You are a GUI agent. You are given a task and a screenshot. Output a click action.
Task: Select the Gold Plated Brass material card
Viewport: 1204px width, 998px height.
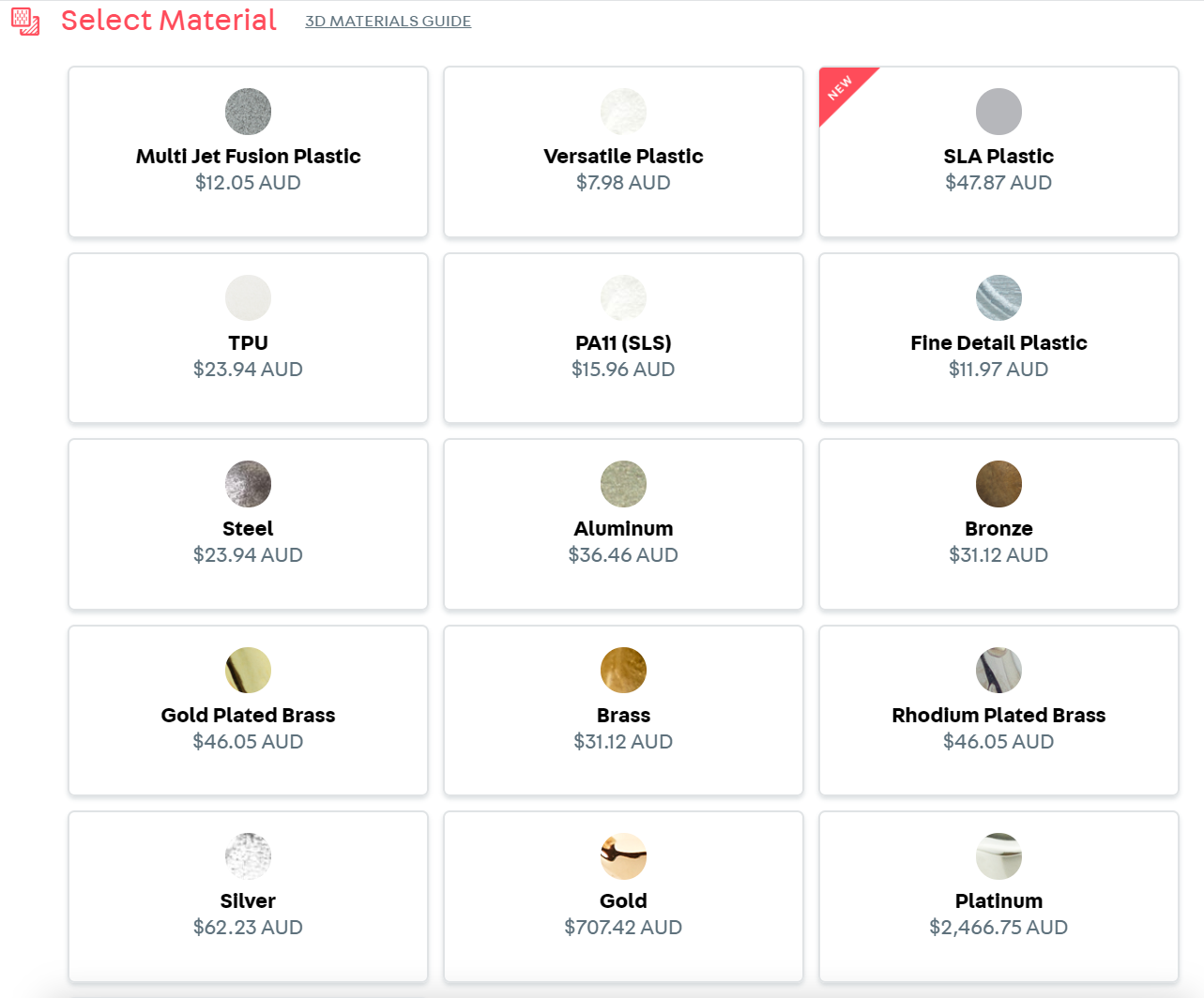[x=247, y=710]
